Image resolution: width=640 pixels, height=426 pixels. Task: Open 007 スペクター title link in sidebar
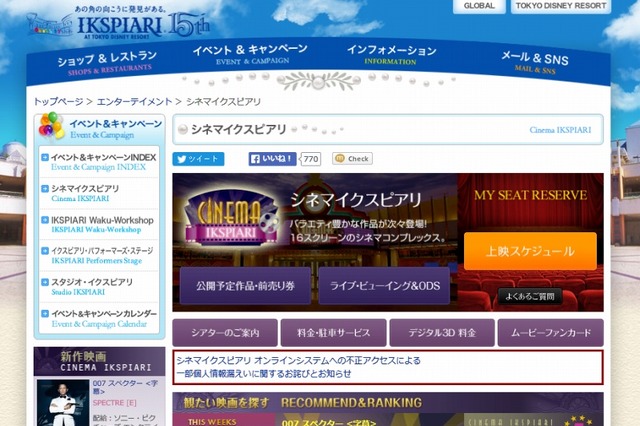pyautogui.click(x=125, y=387)
